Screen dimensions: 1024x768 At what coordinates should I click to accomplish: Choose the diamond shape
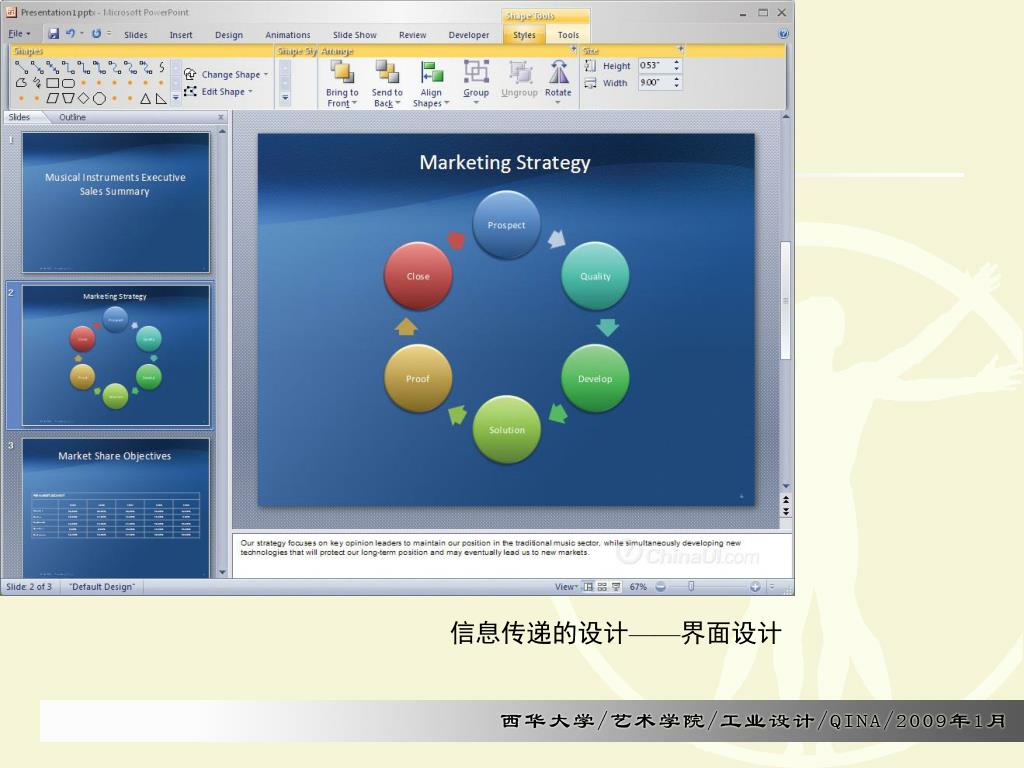pos(84,99)
